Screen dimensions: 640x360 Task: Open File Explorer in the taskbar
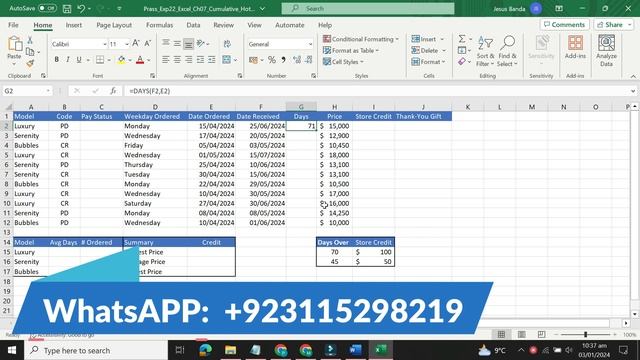(x=230, y=350)
